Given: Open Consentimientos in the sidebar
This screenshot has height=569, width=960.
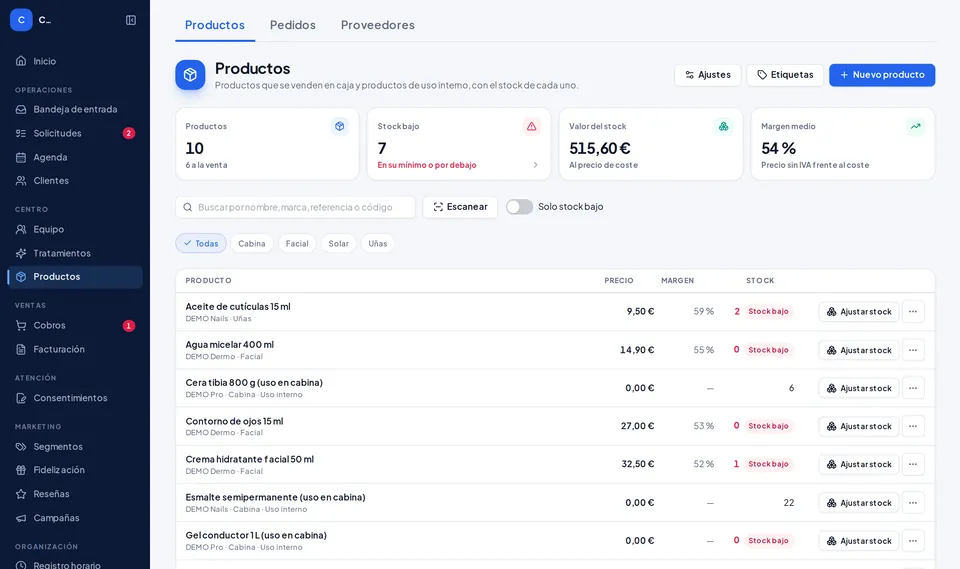Looking at the screenshot, I should [75, 398].
